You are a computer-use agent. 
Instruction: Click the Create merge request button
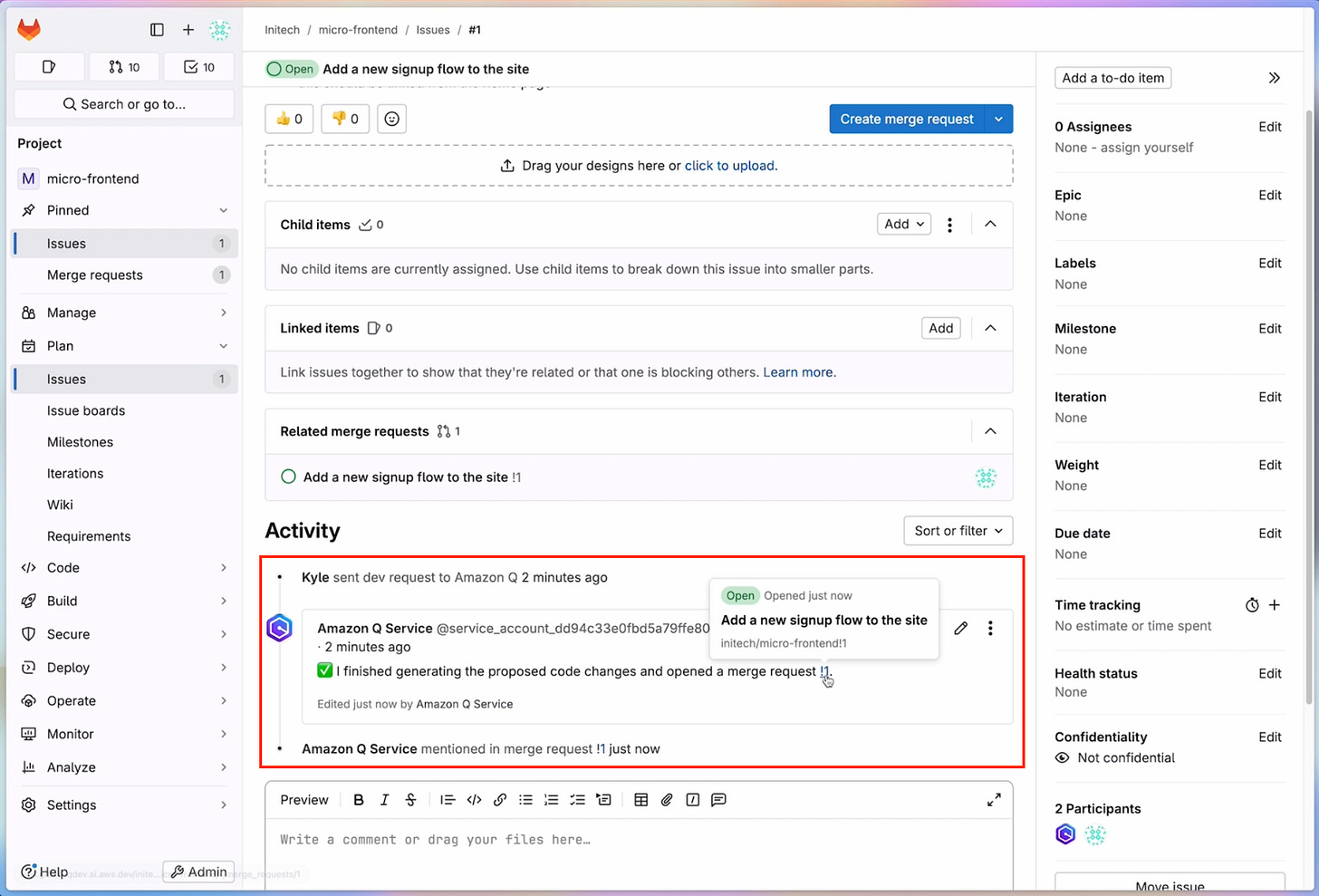pyautogui.click(x=907, y=119)
